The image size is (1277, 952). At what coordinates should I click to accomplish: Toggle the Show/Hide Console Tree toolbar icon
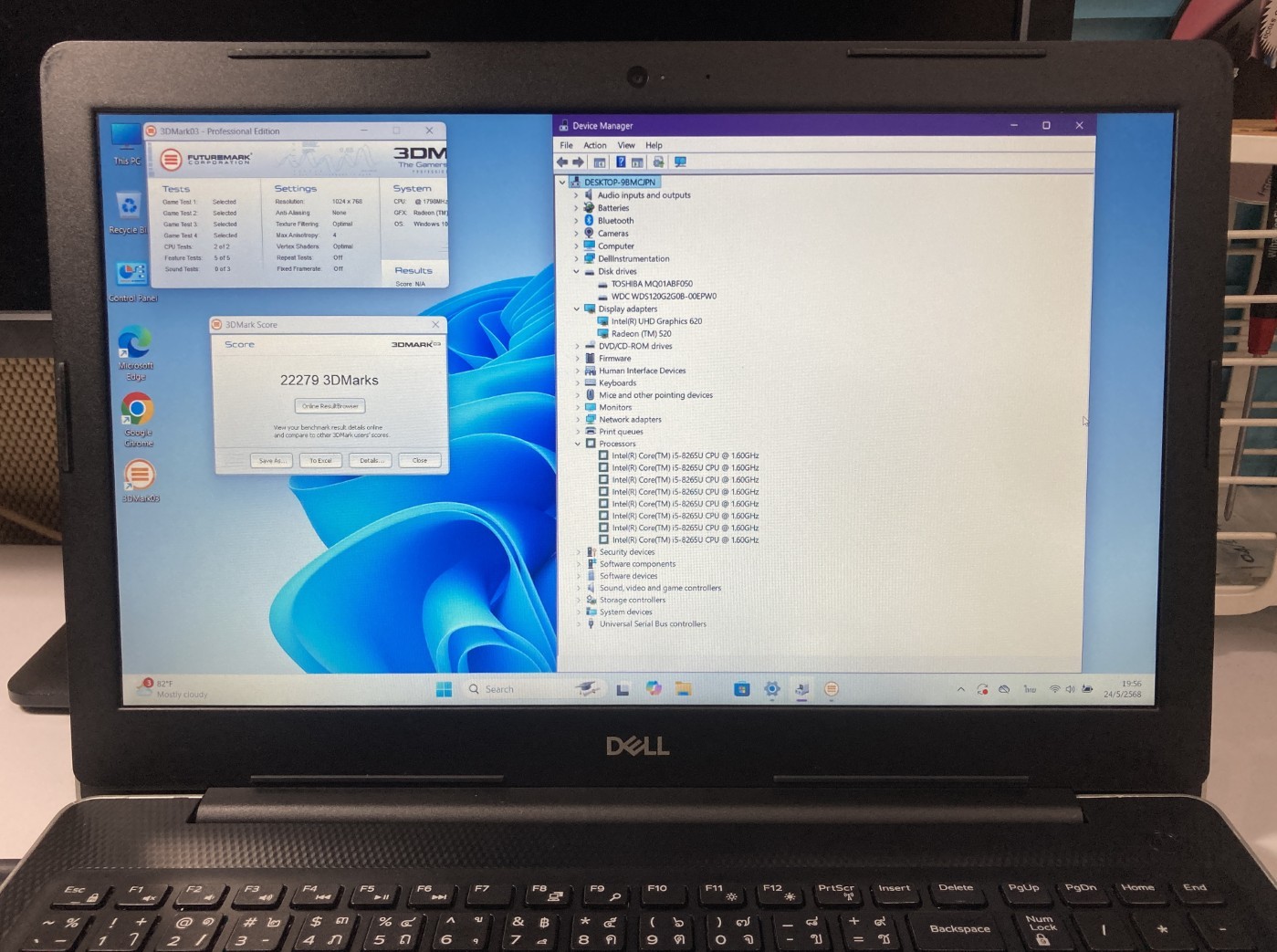(x=600, y=162)
